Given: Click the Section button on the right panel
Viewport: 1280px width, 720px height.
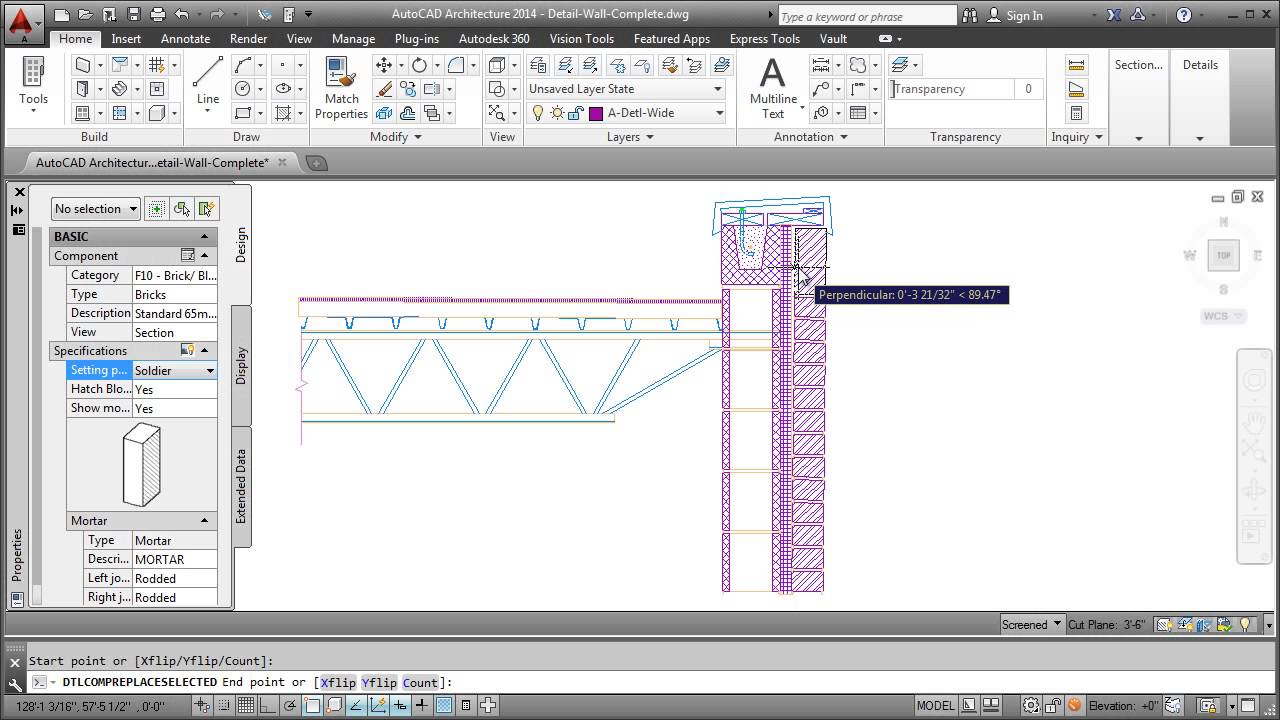Looking at the screenshot, I should tap(1138, 64).
